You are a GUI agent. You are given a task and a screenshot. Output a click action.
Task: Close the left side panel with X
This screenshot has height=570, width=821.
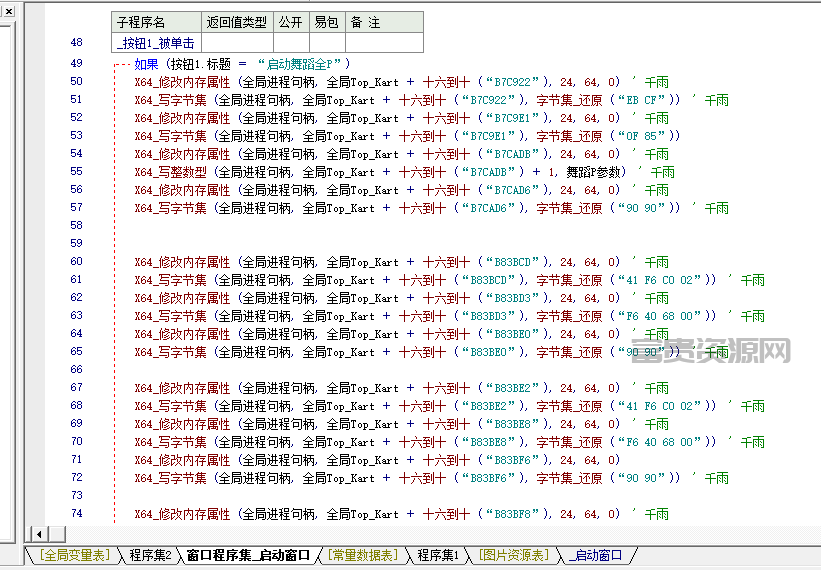click(x=9, y=11)
